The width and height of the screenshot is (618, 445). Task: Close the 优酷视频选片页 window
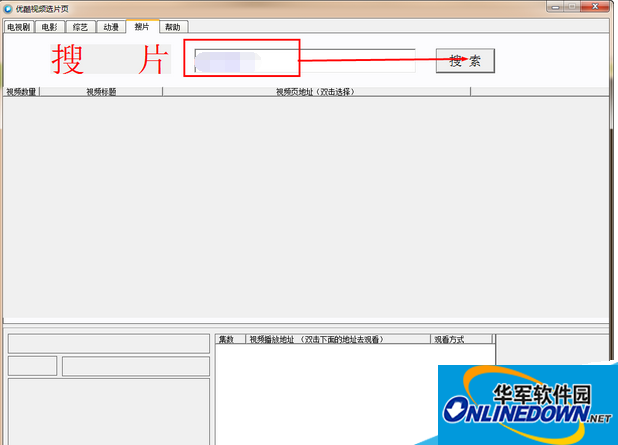click(x=595, y=7)
